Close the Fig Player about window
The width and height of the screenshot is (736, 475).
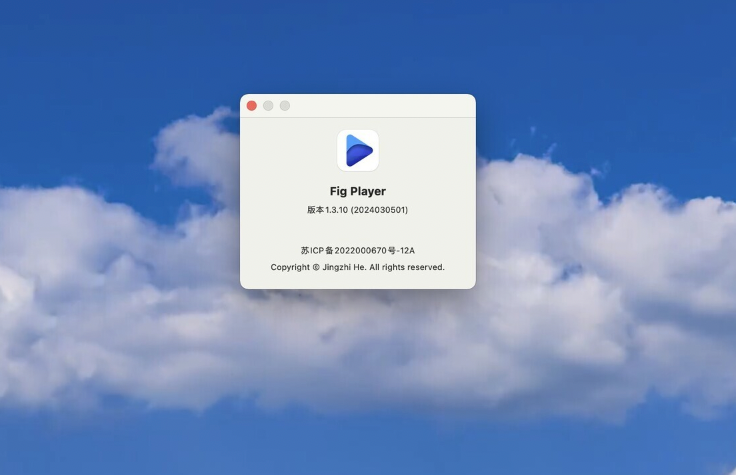(252, 106)
